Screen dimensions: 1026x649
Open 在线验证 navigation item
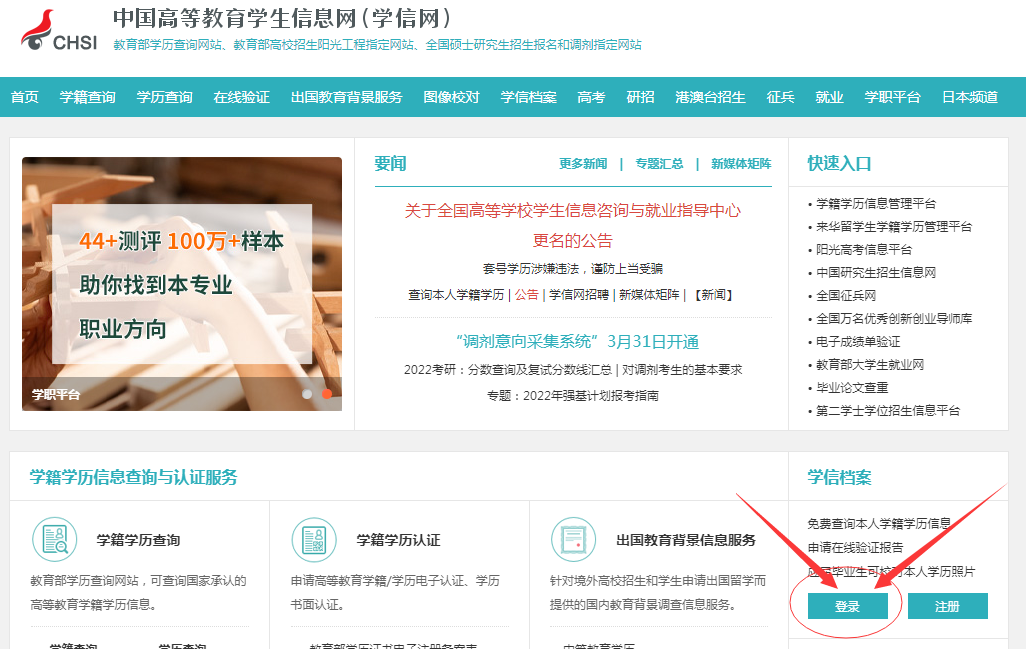[241, 97]
